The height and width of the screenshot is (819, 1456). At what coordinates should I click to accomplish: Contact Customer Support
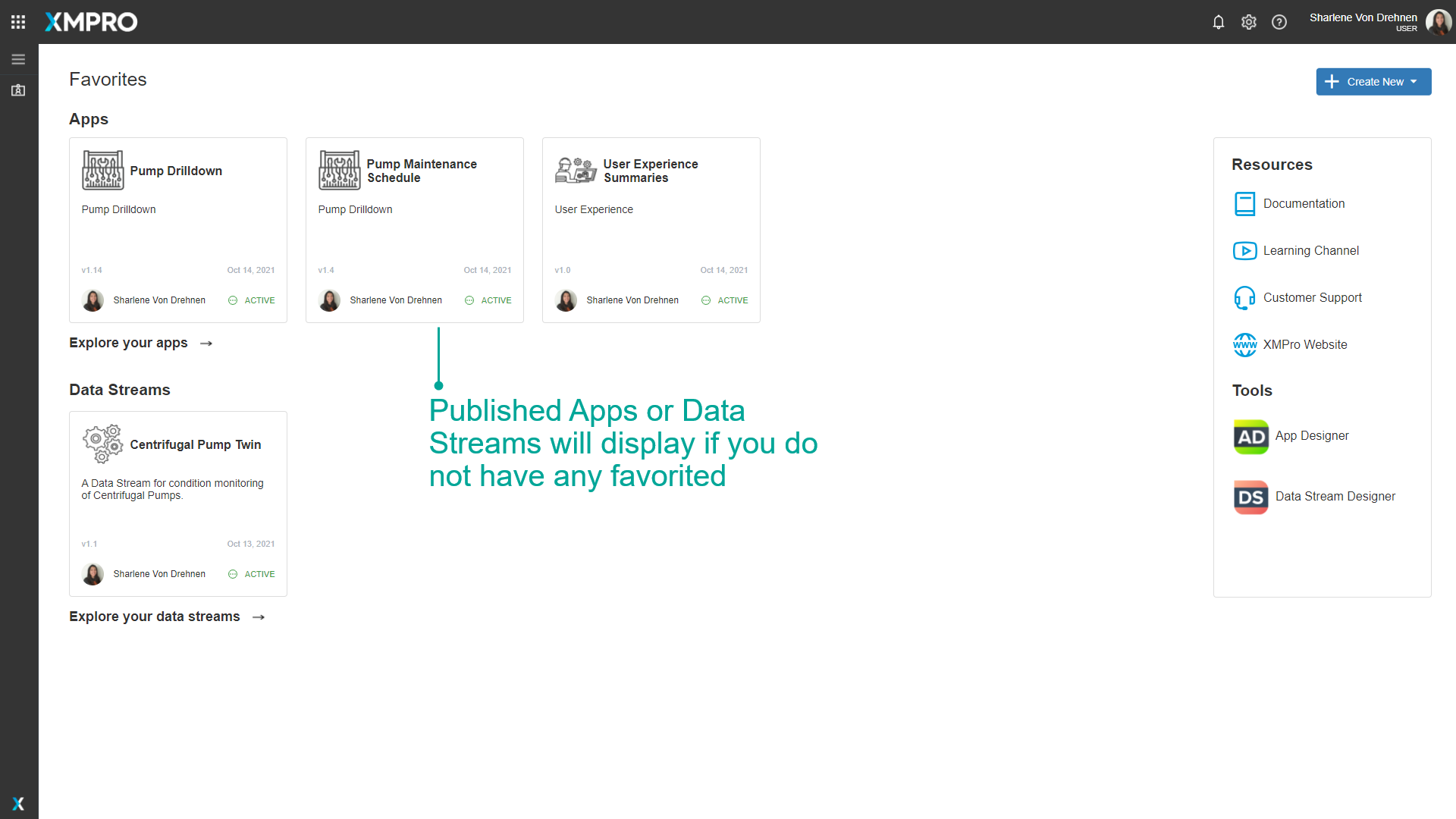coord(1313,297)
